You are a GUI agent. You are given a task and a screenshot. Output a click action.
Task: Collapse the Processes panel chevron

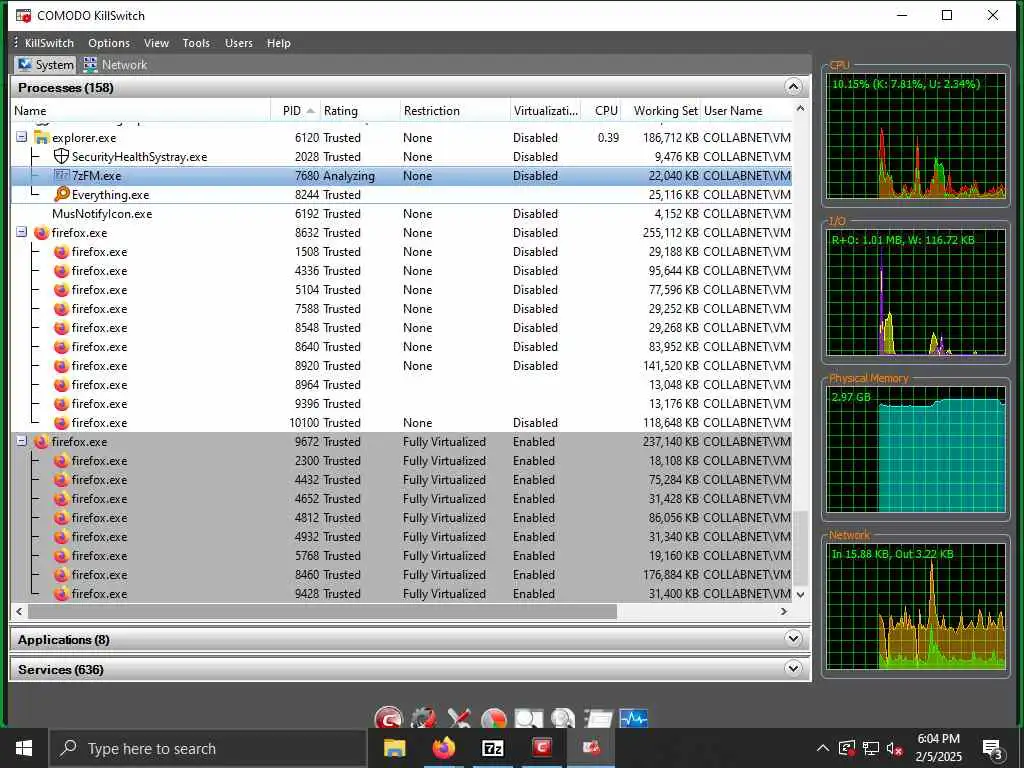click(793, 87)
